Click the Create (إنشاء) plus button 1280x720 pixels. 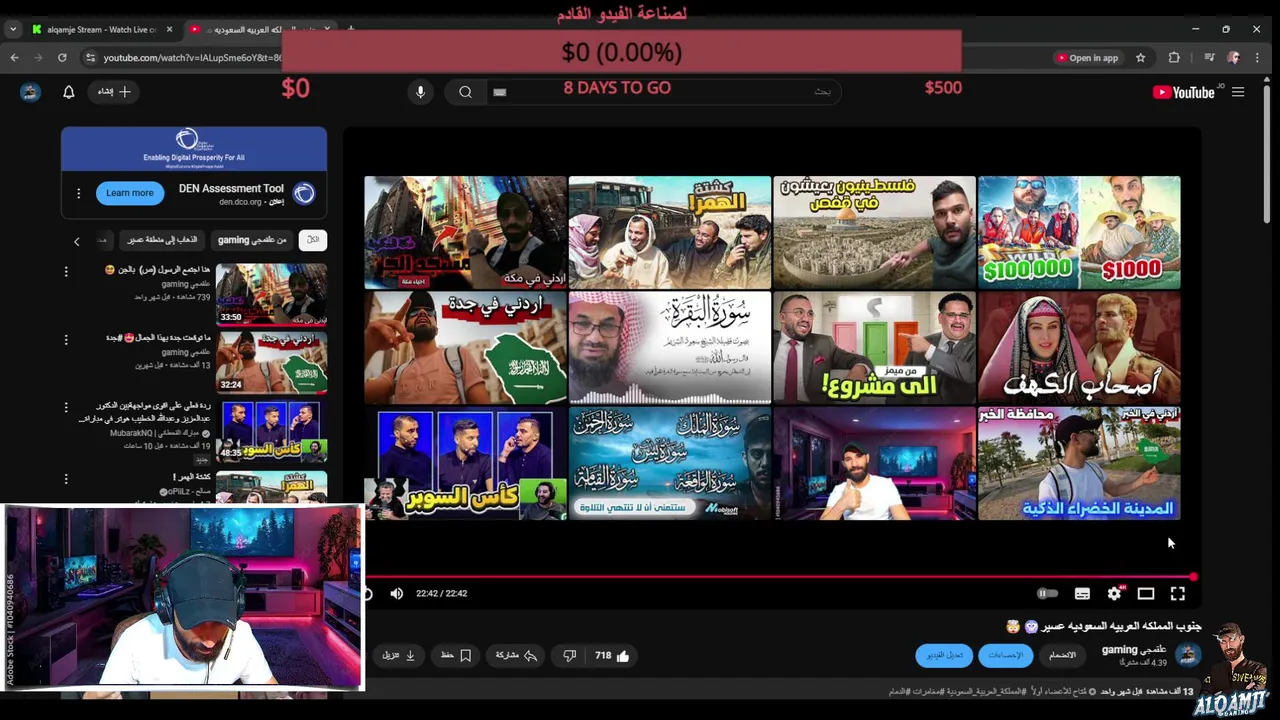(x=114, y=92)
